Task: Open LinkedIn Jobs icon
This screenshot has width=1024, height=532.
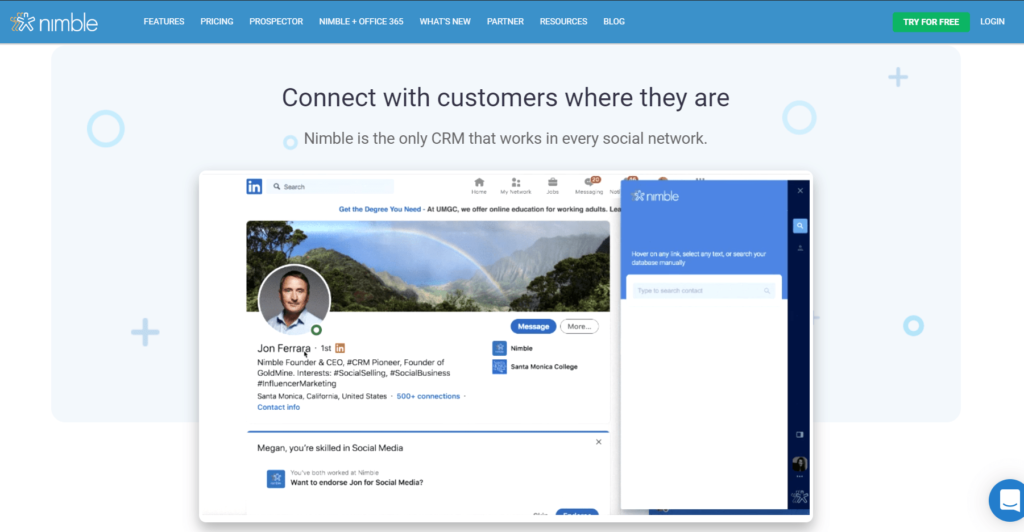Action: coord(552,186)
